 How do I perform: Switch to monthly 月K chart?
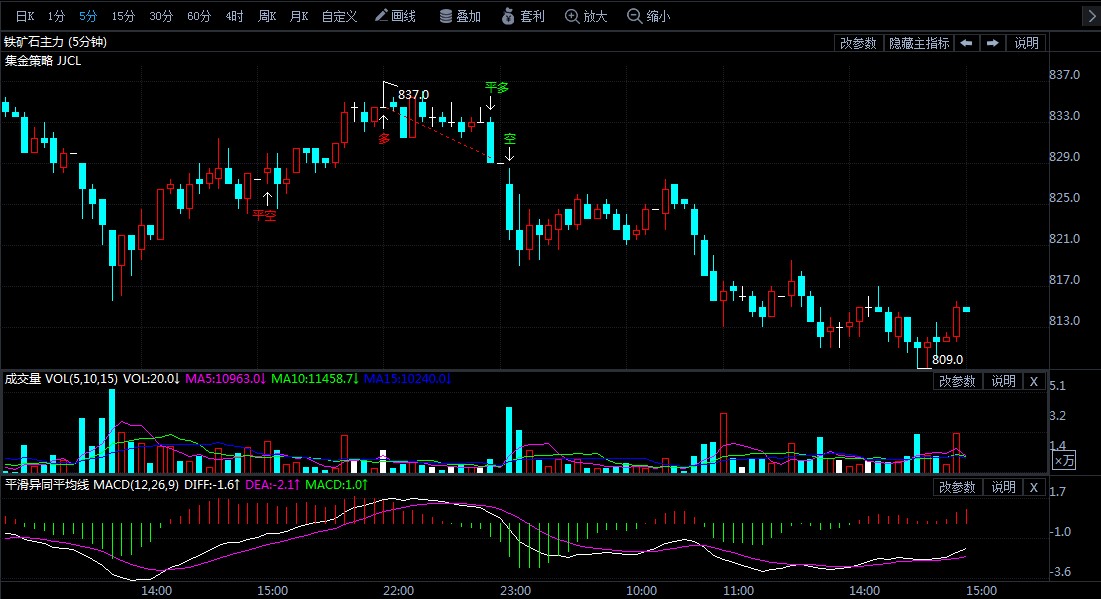pyautogui.click(x=299, y=16)
